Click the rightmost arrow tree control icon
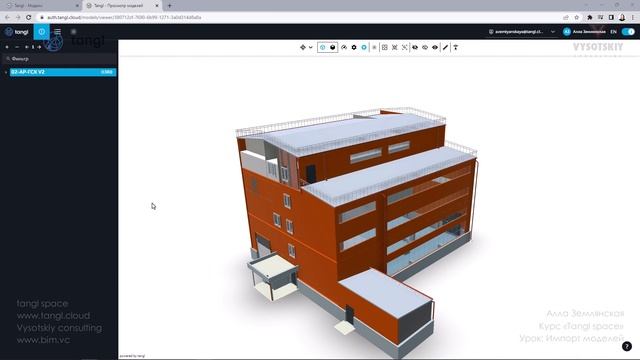 [x=39, y=47]
